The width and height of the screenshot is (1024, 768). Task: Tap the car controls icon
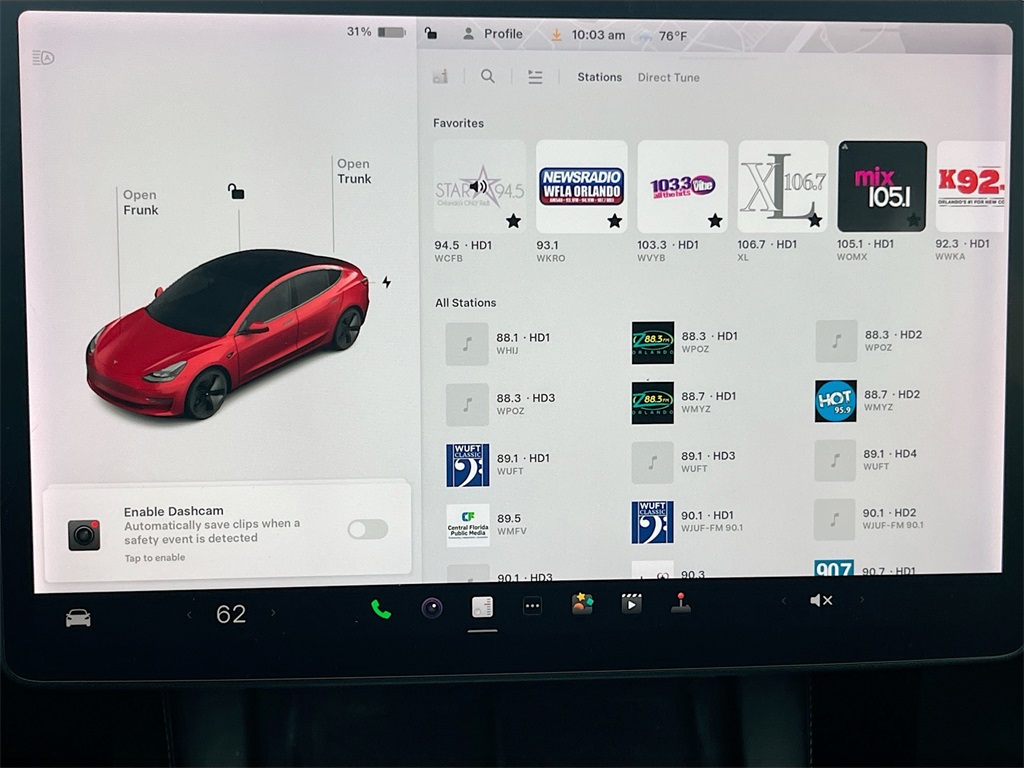click(x=78, y=618)
